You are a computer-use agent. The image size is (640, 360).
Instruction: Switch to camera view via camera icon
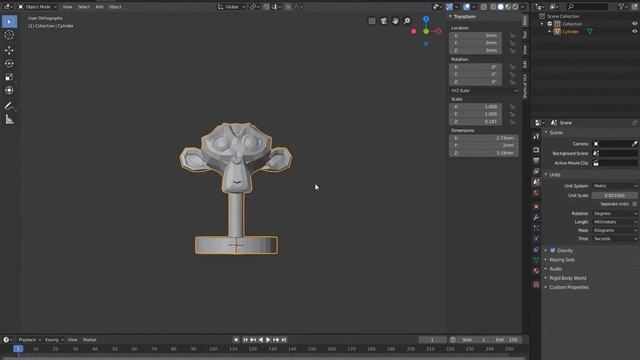coord(384,21)
